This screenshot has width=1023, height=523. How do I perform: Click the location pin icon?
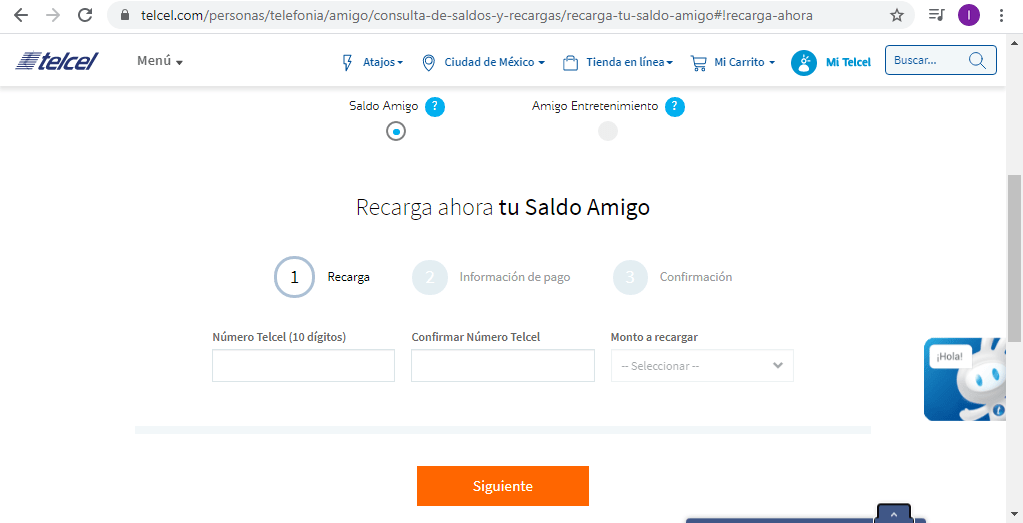tap(429, 63)
